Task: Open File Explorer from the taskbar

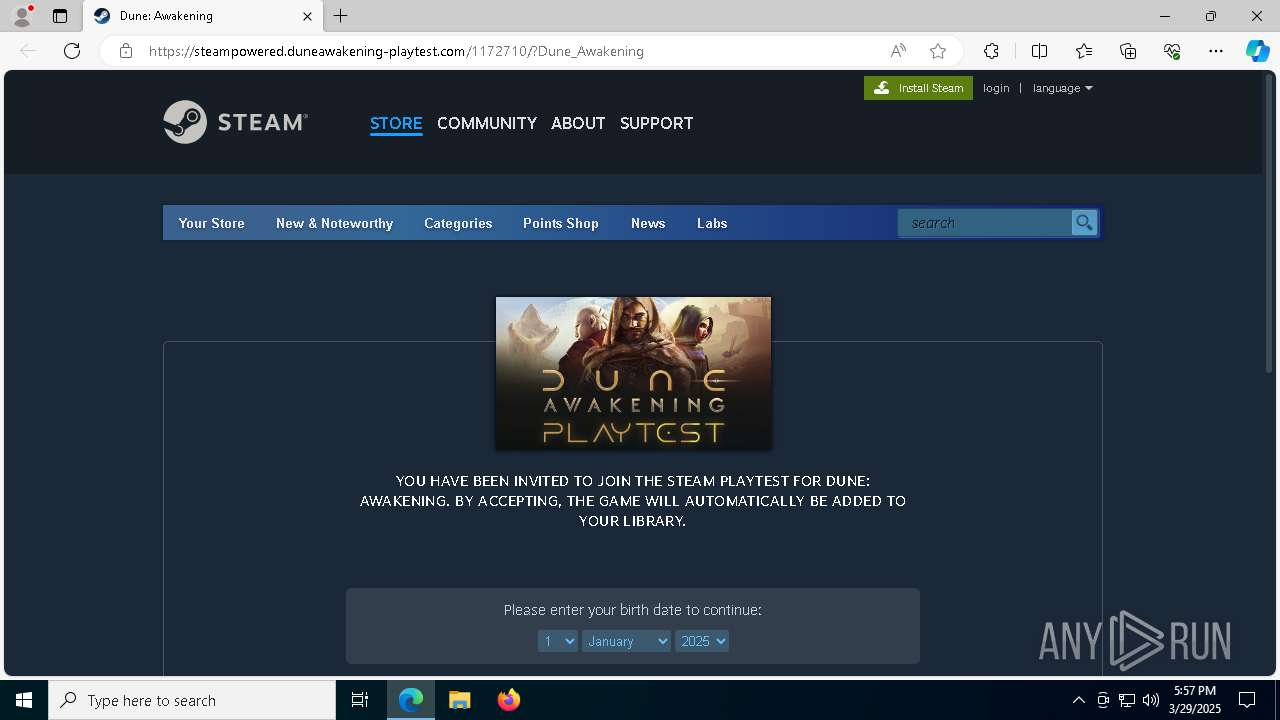Action: pos(459,700)
